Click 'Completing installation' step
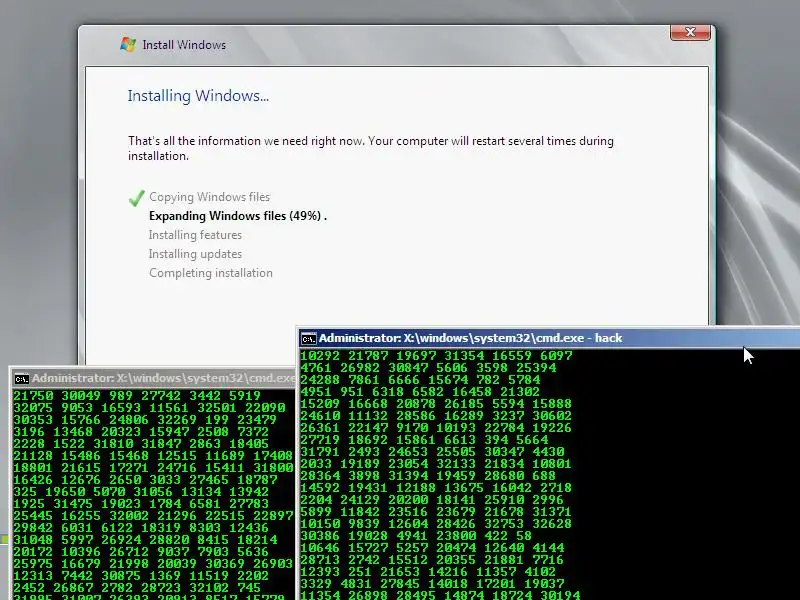 (211, 273)
